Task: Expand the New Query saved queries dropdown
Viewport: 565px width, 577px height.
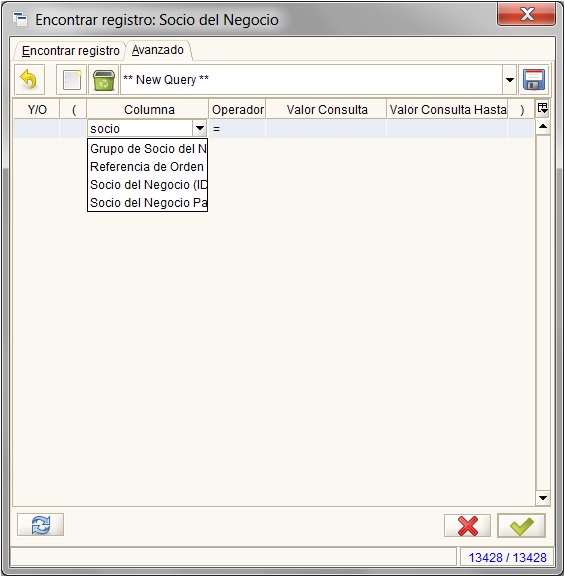Action: click(510, 79)
